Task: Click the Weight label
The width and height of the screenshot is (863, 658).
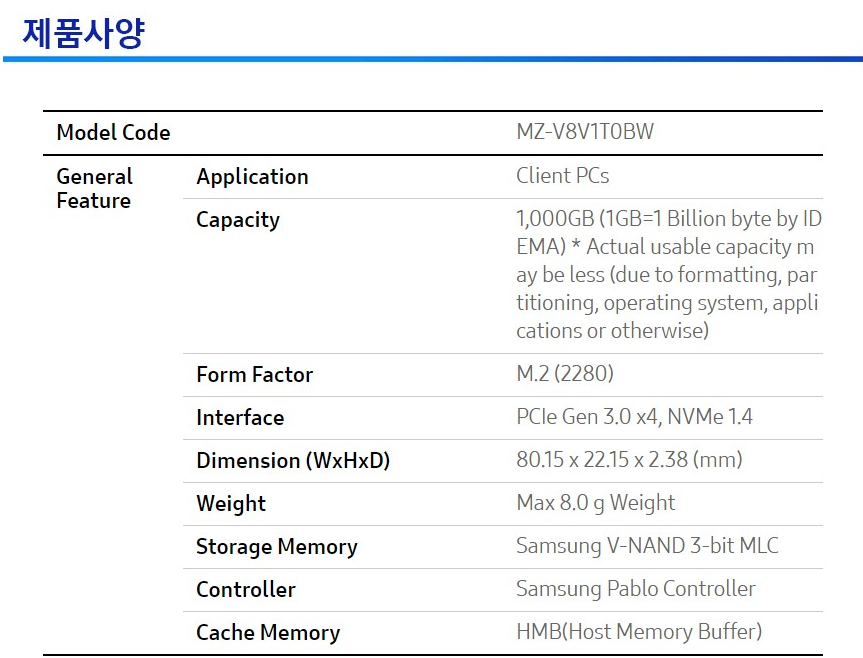Action: pyautogui.click(x=231, y=504)
